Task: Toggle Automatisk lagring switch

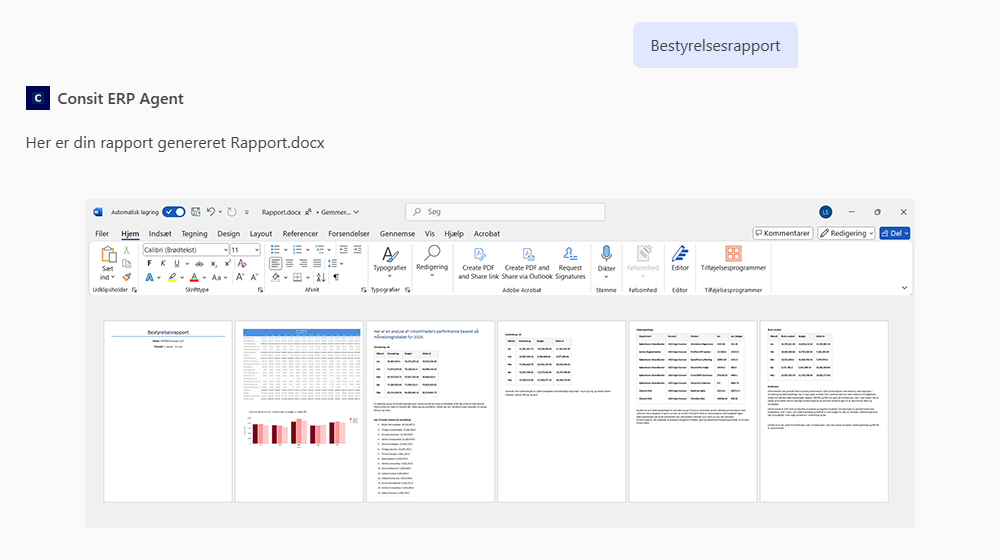Action: pyautogui.click(x=173, y=212)
